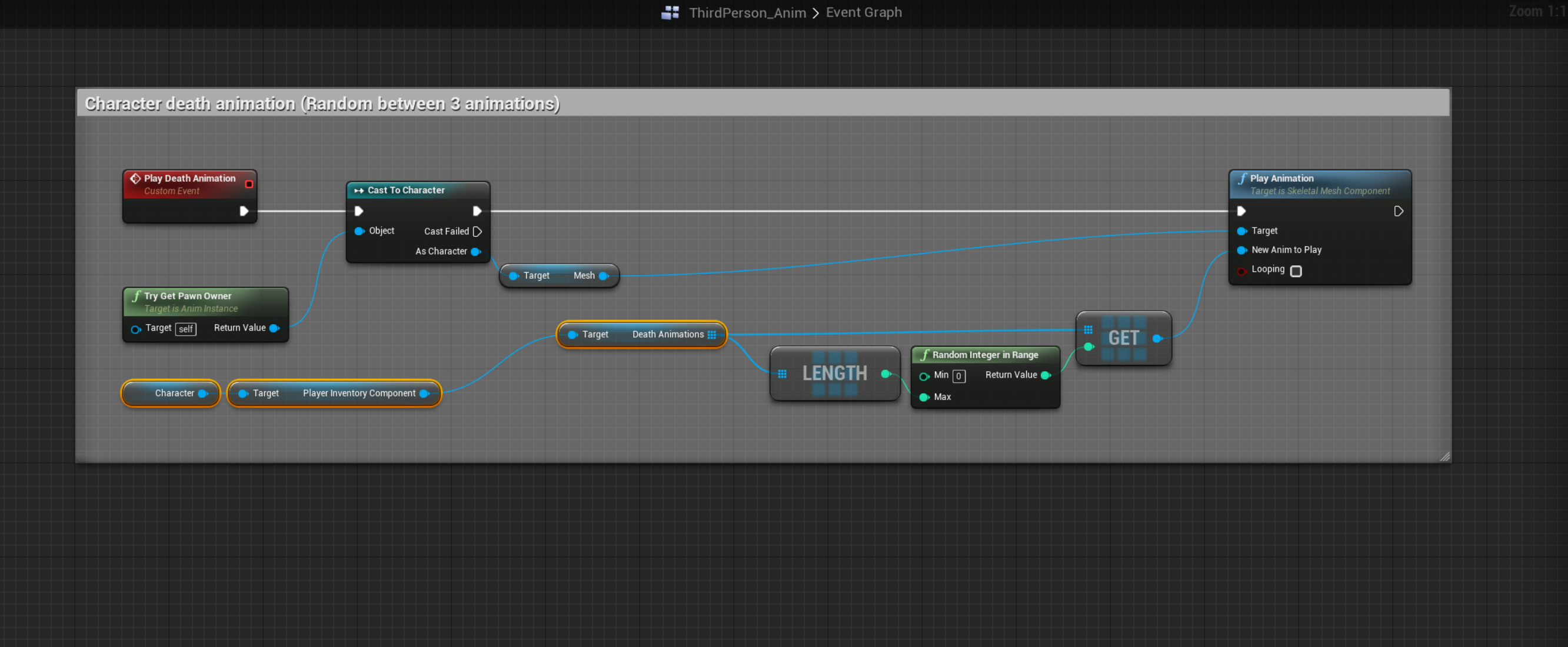The height and width of the screenshot is (647, 1568).
Task: Click the LENGTH node array input pin
Action: pos(782,373)
